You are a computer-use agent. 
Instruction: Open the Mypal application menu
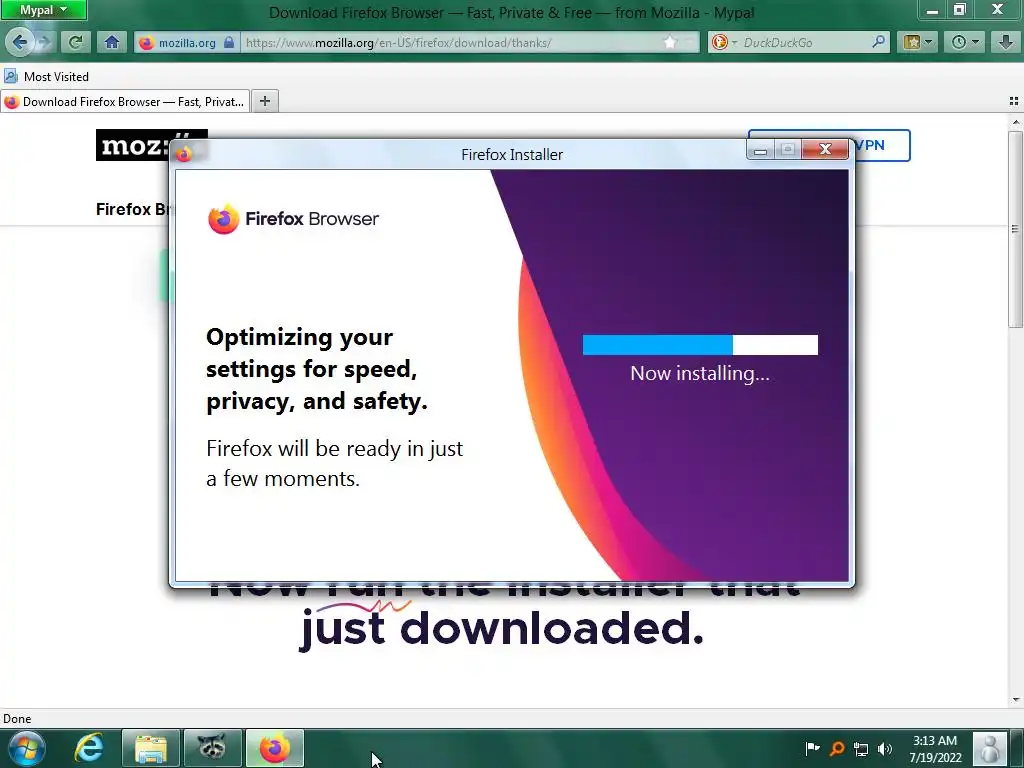[x=43, y=10]
